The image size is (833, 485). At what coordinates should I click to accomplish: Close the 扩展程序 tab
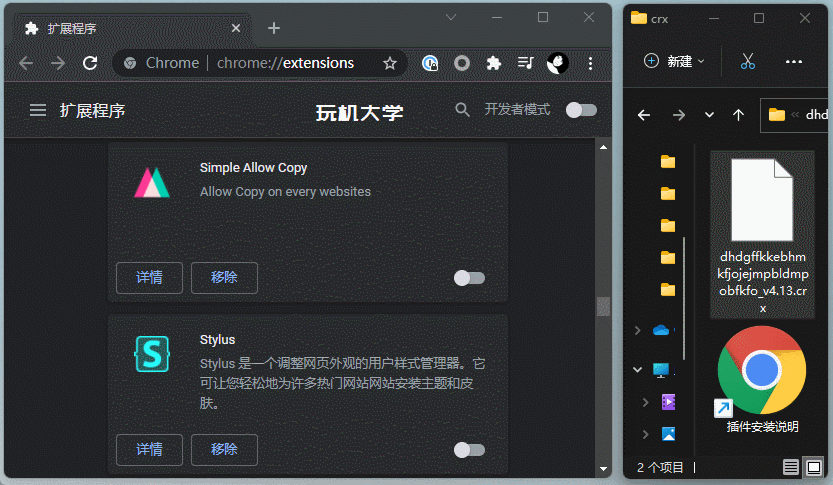point(236,28)
